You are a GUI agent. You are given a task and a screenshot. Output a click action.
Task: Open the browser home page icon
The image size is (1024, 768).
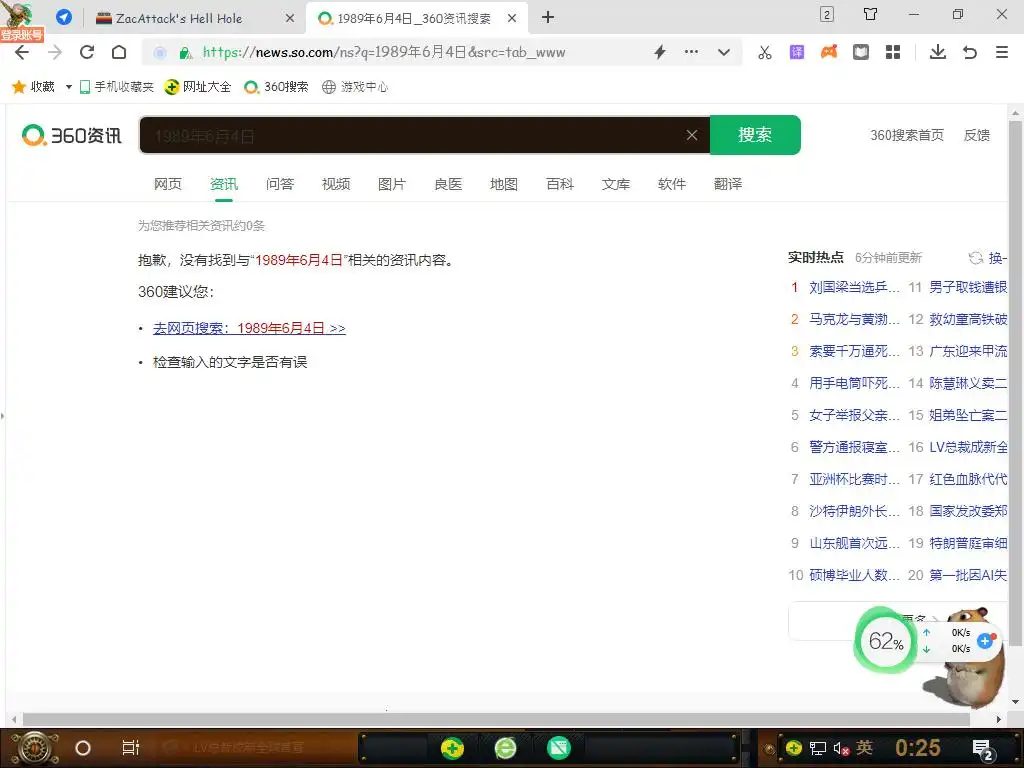[119, 52]
